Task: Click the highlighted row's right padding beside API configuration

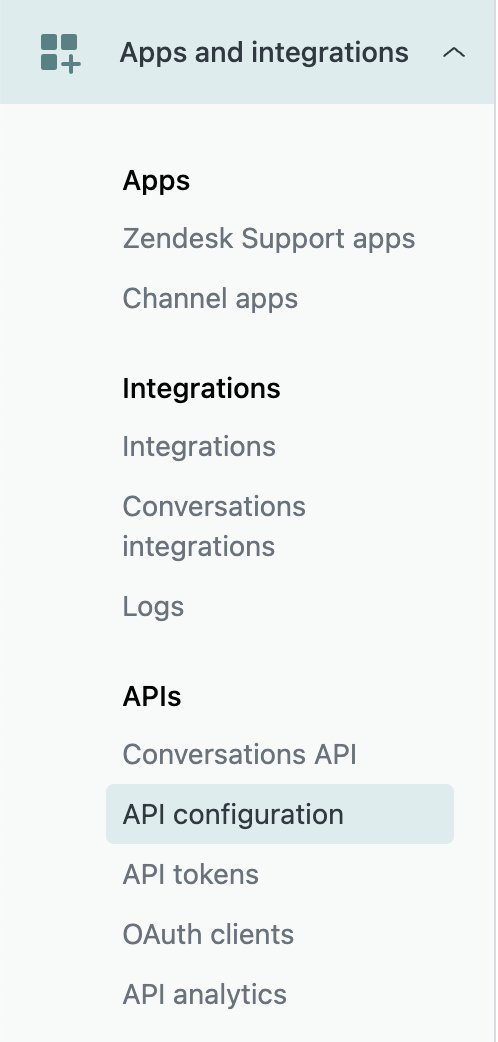Action: pos(399,814)
